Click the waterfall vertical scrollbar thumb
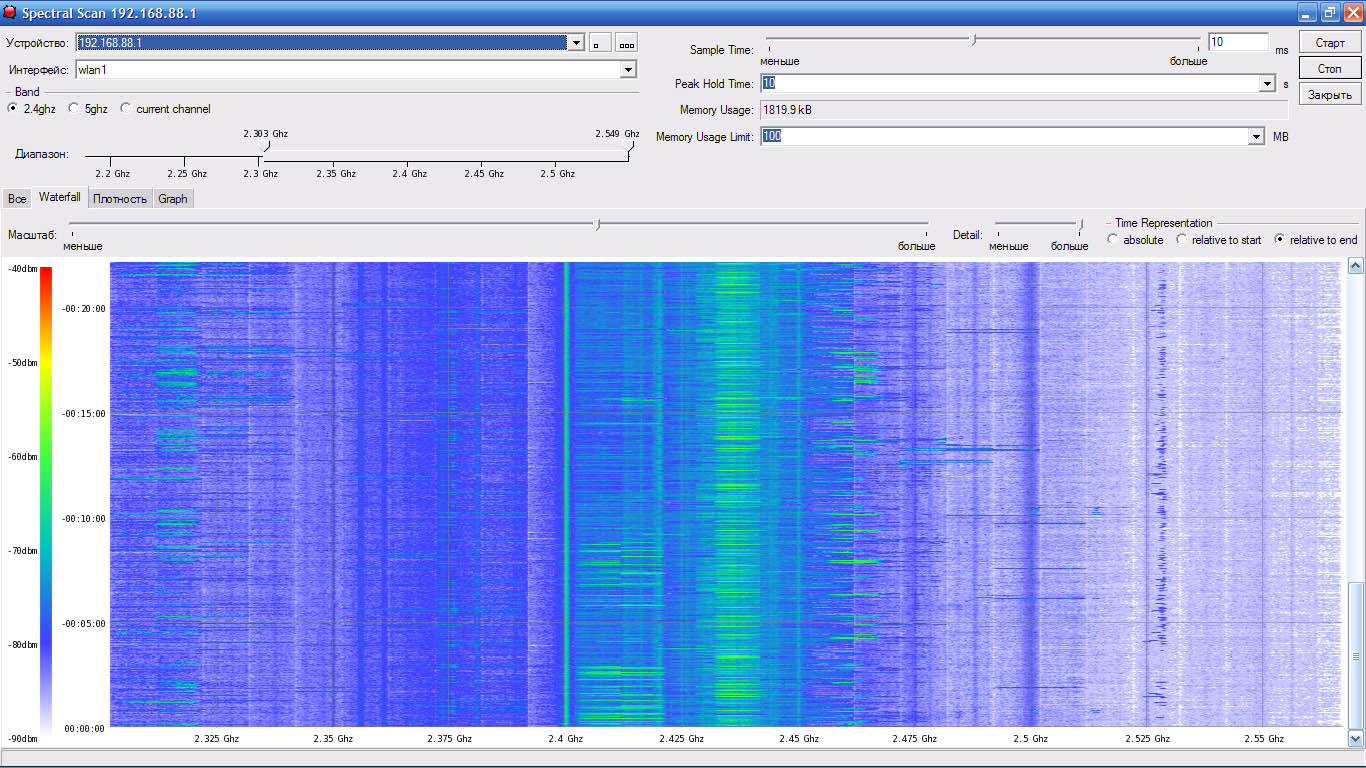The height and width of the screenshot is (768, 1366). pos(1356,655)
